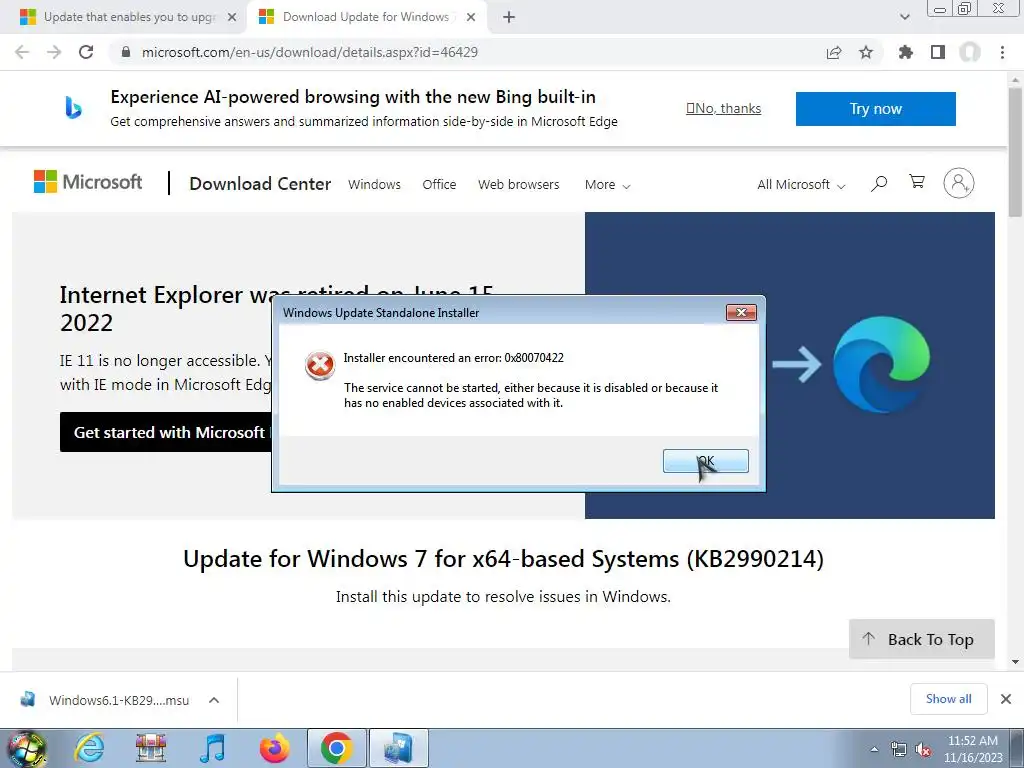This screenshot has width=1024, height=768.
Task: Open the Chrome three-dot menu
Action: click(1002, 52)
